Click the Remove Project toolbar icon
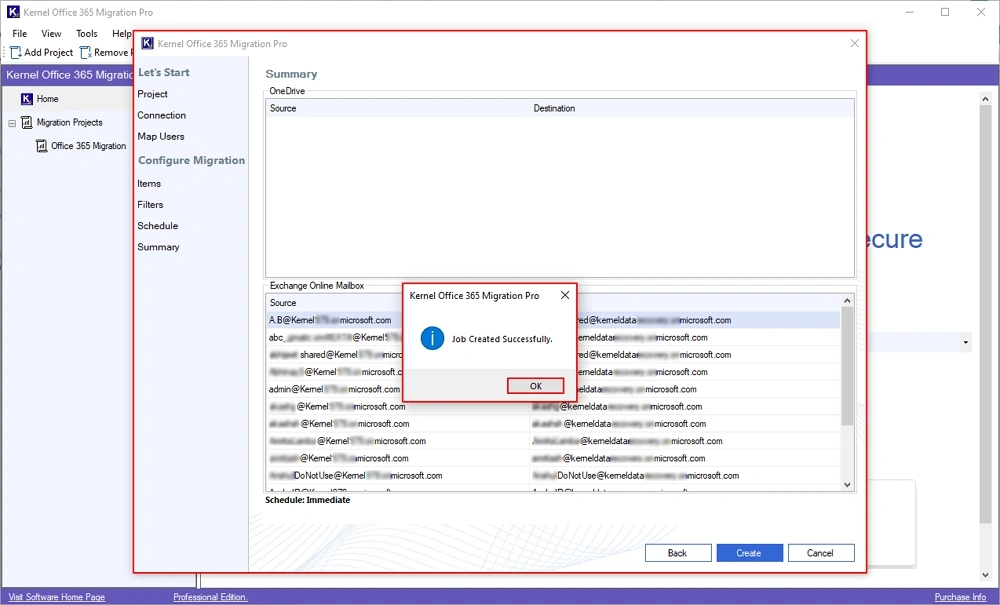 [x=86, y=52]
